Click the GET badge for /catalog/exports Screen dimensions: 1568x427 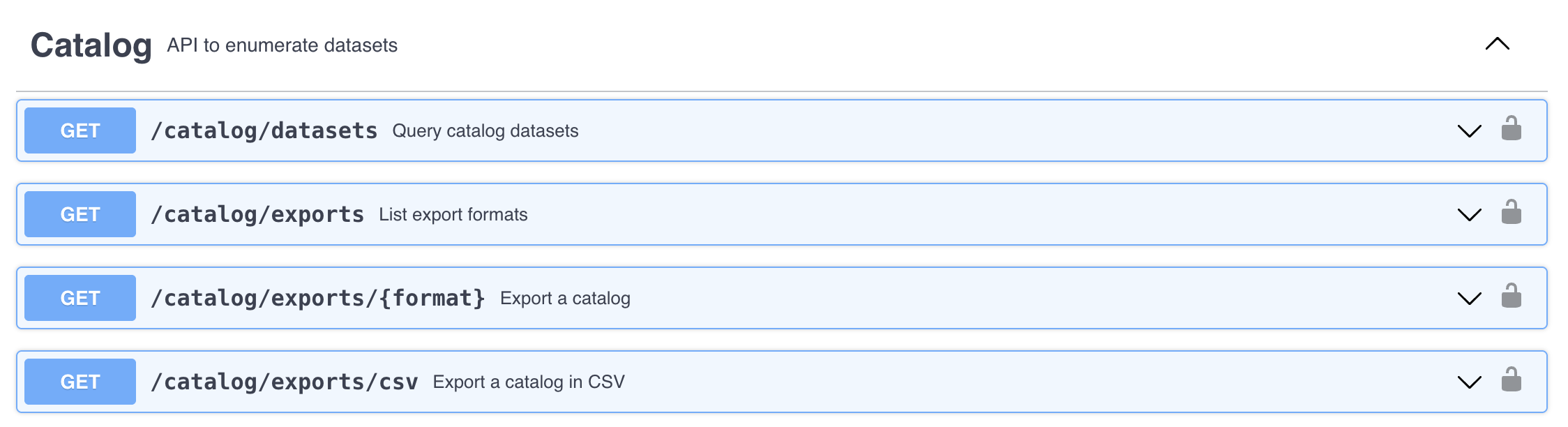click(x=80, y=214)
